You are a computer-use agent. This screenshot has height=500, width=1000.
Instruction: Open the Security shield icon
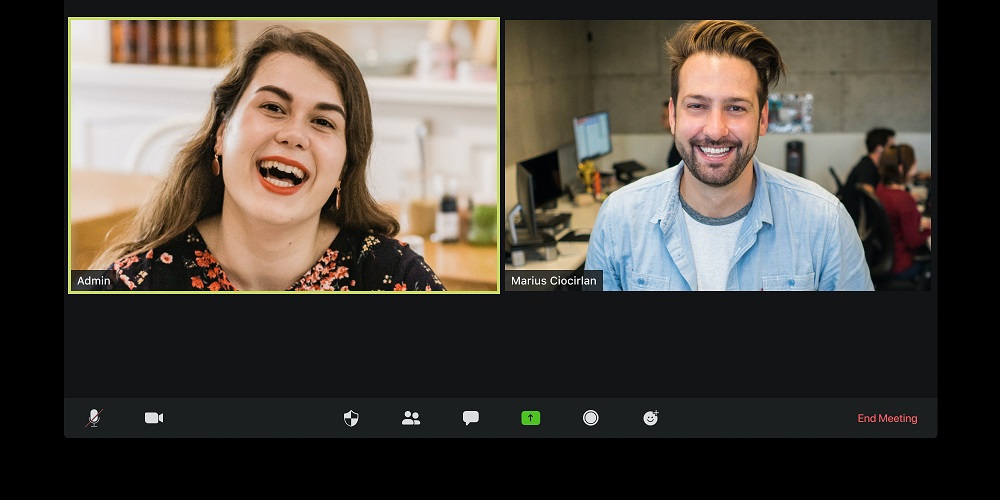pos(351,418)
